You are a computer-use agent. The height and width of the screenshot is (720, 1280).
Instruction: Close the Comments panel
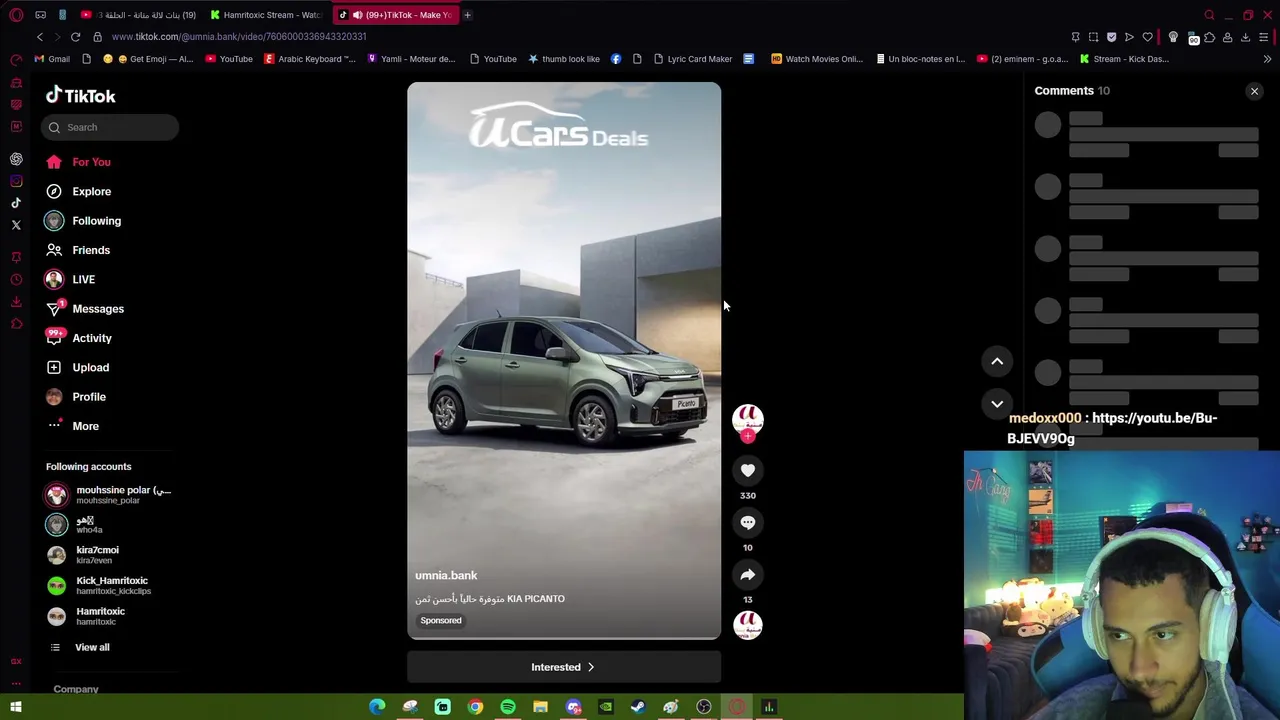pos(1254,91)
